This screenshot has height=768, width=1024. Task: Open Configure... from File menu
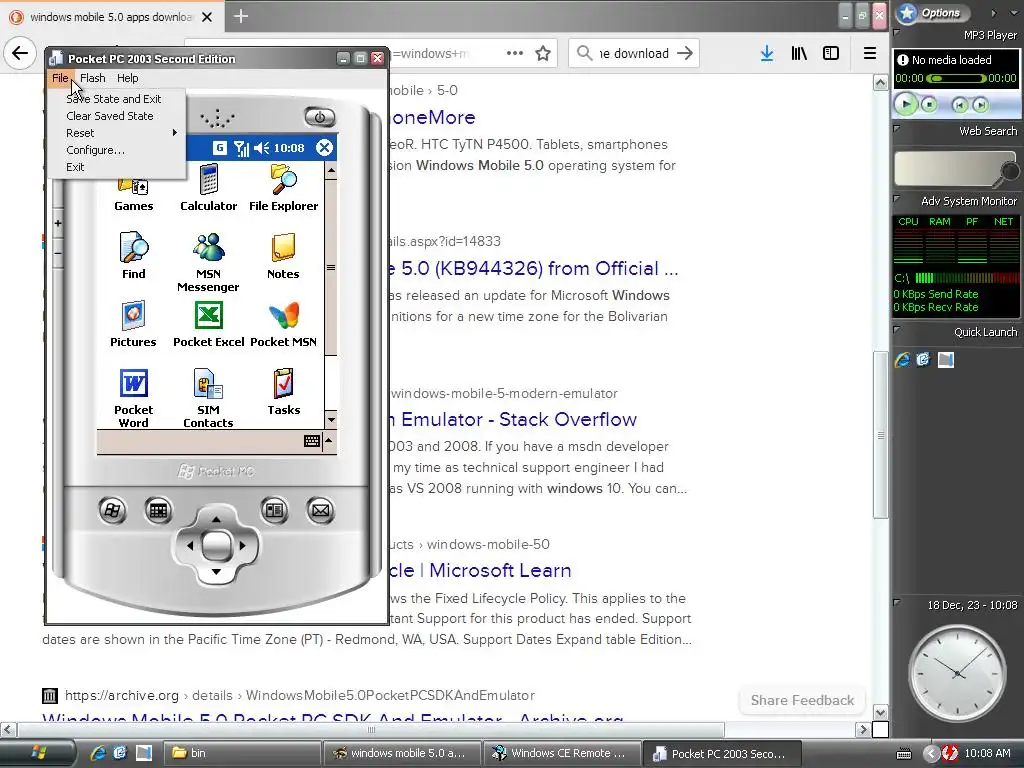pos(95,150)
